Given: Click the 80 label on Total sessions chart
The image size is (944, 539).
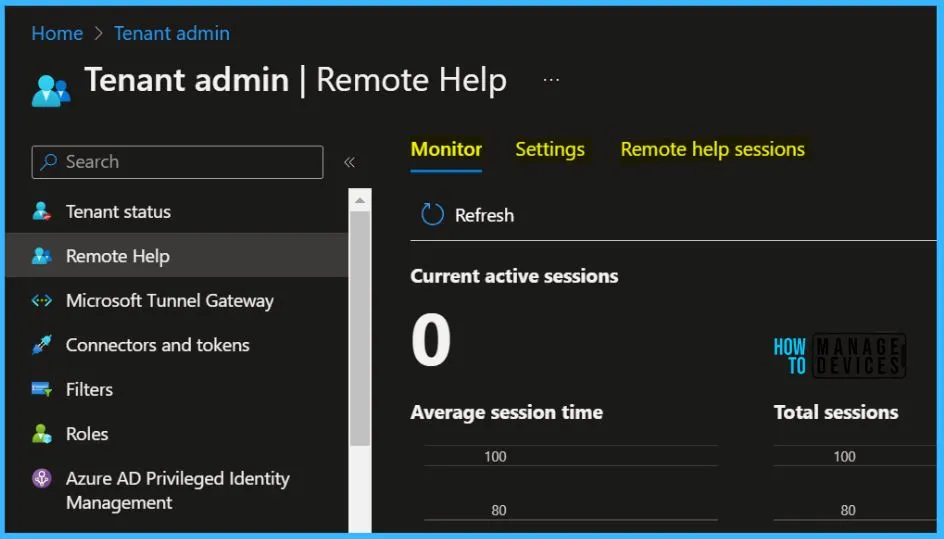Looking at the screenshot, I should coord(848,510).
